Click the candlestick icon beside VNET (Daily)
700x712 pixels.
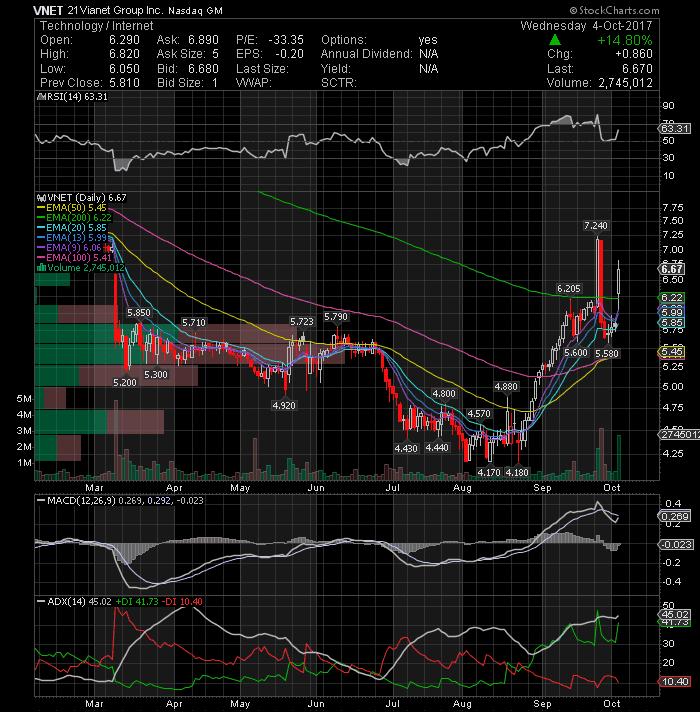tap(41, 198)
